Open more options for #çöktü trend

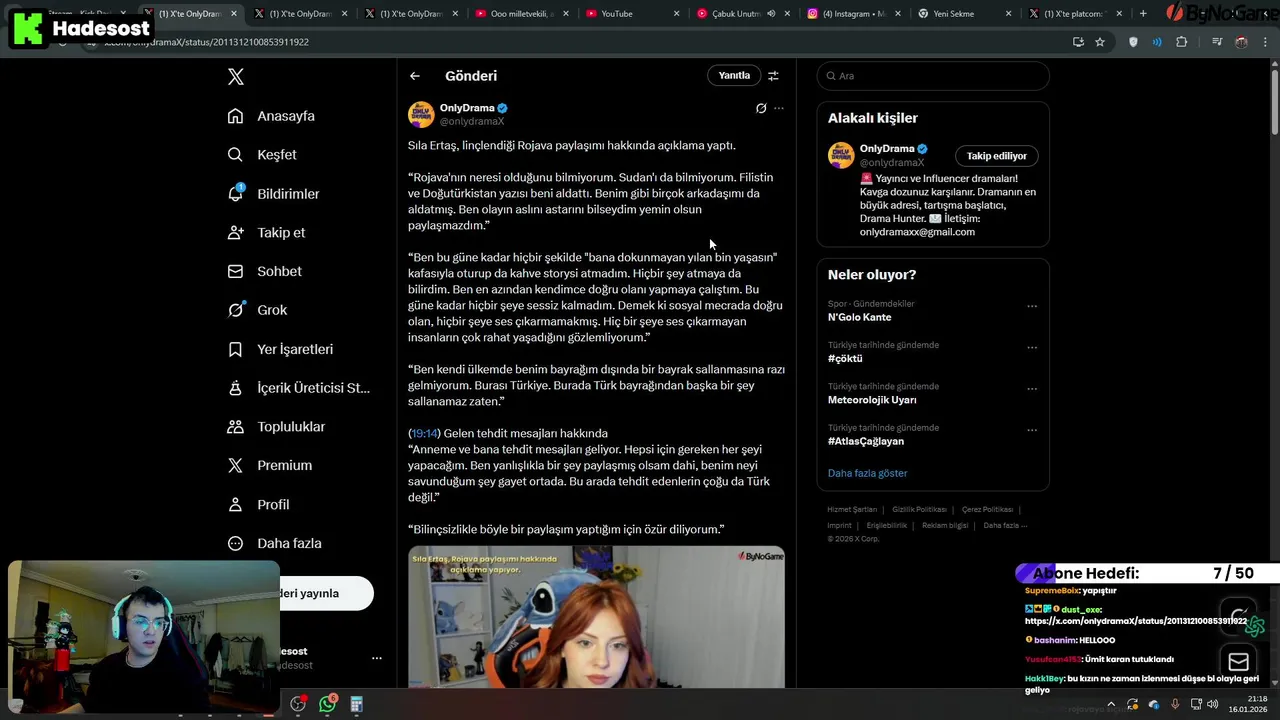(1032, 347)
